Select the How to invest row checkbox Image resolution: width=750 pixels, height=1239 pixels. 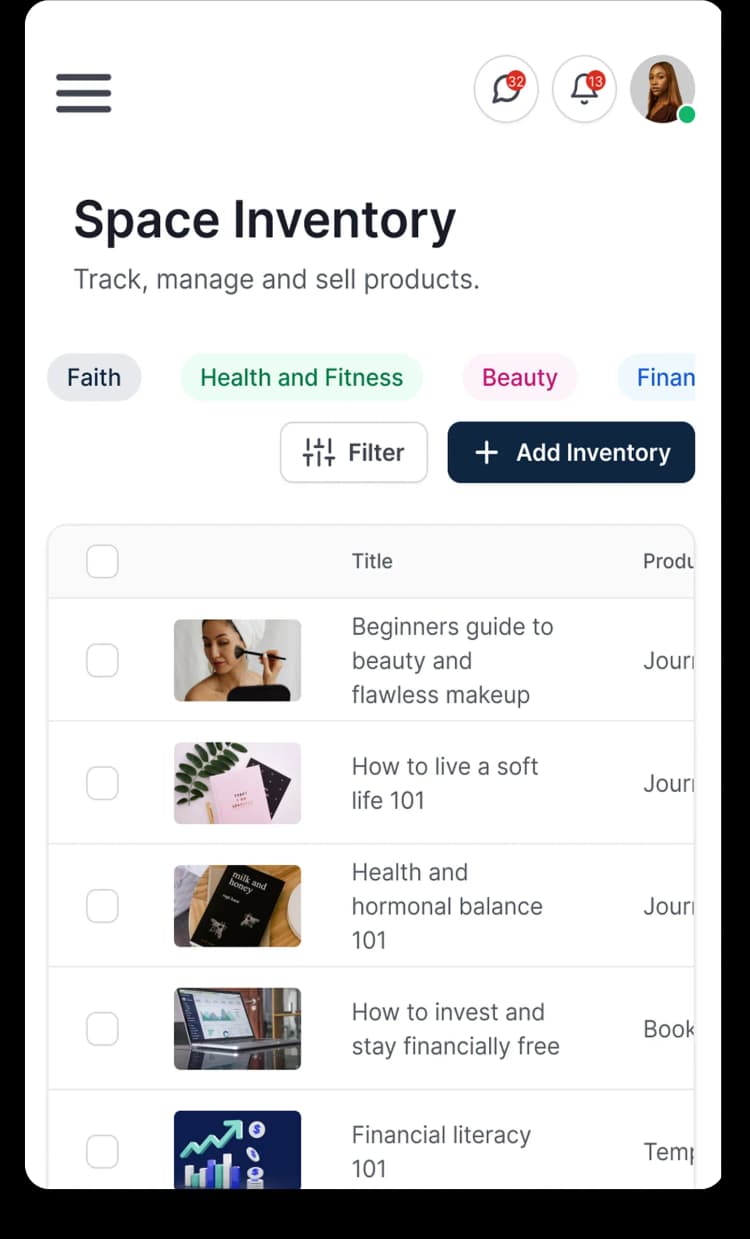point(102,1028)
